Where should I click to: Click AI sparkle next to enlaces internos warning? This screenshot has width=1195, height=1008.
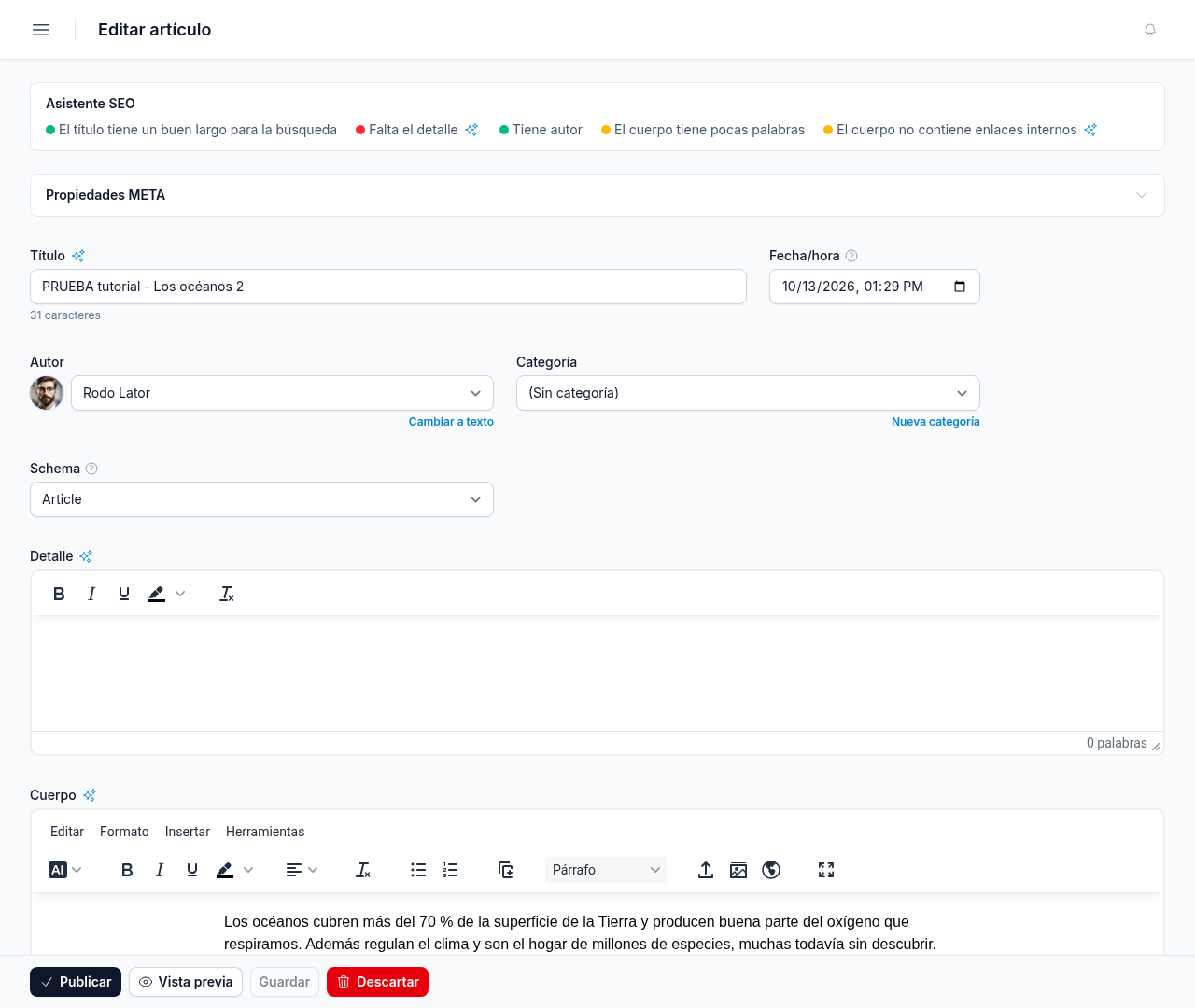pyautogui.click(x=1090, y=130)
